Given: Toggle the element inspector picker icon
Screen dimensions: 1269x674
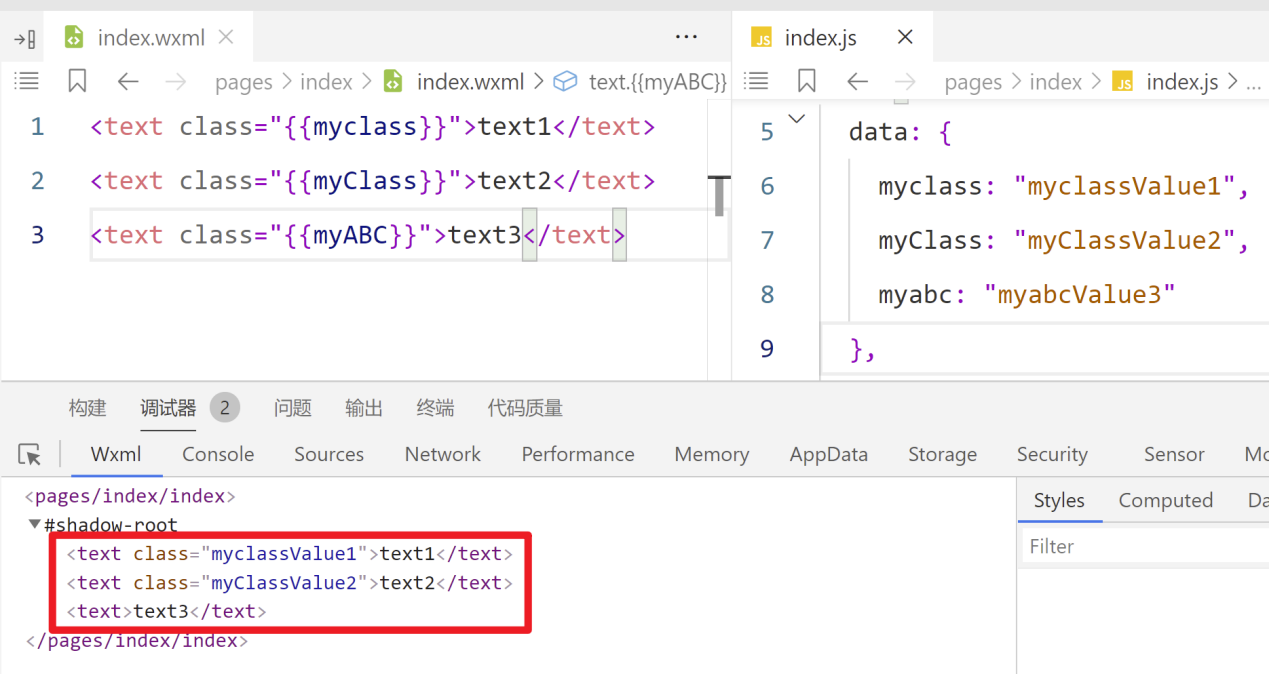Looking at the screenshot, I should point(30,455).
